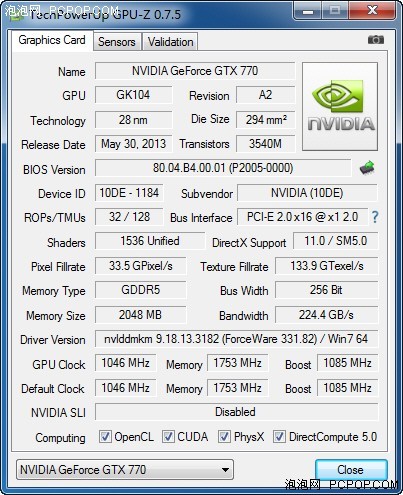
Task: Open the Validation tab
Action: click(170, 42)
